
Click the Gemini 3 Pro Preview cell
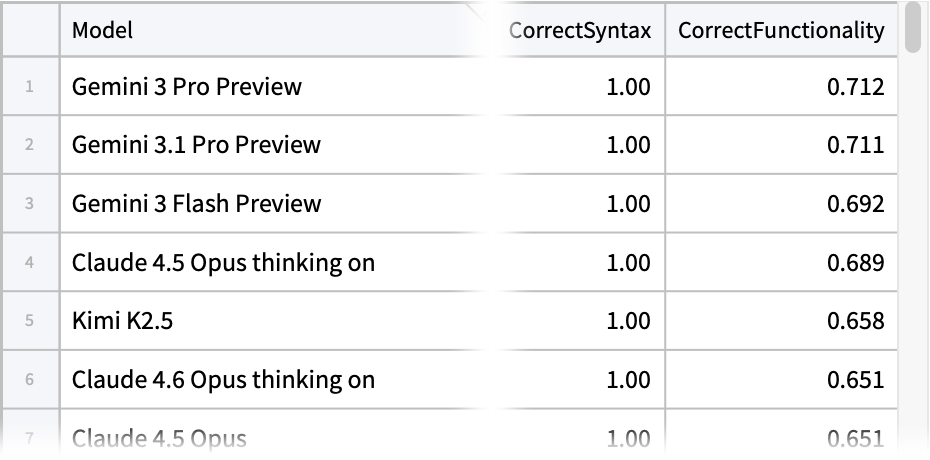(x=187, y=87)
